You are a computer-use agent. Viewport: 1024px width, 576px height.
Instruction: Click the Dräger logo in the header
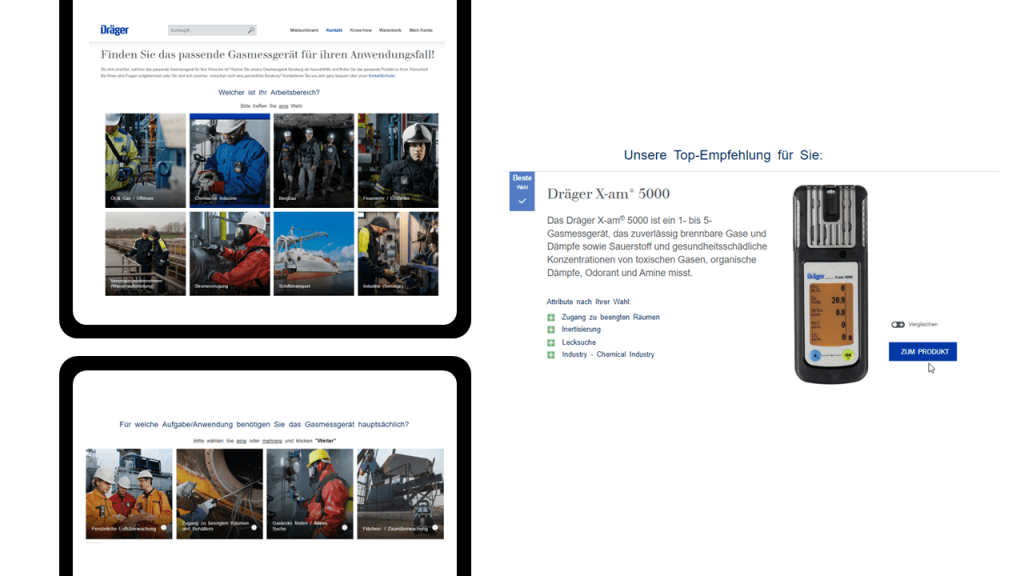coord(114,30)
